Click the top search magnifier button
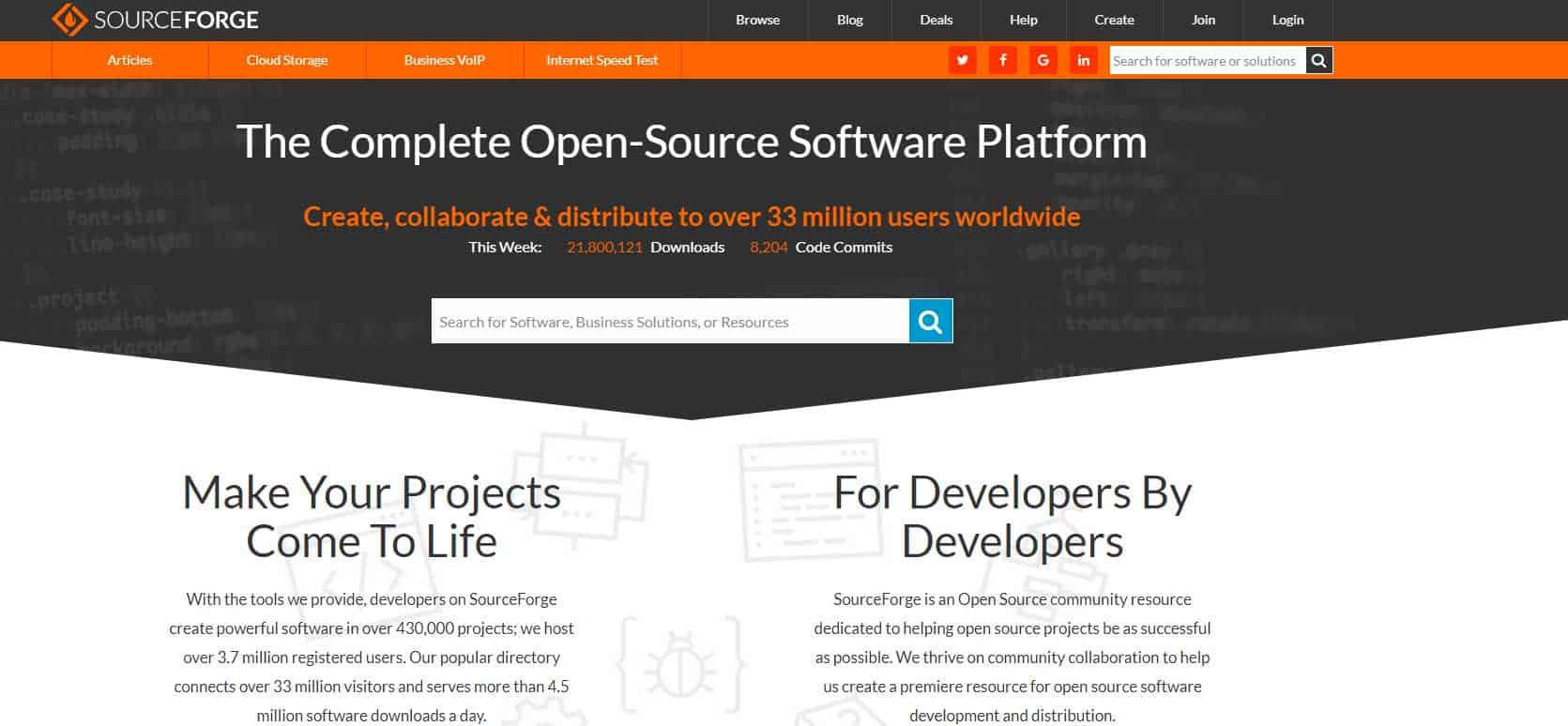This screenshot has width=1568, height=726. coord(1318,61)
